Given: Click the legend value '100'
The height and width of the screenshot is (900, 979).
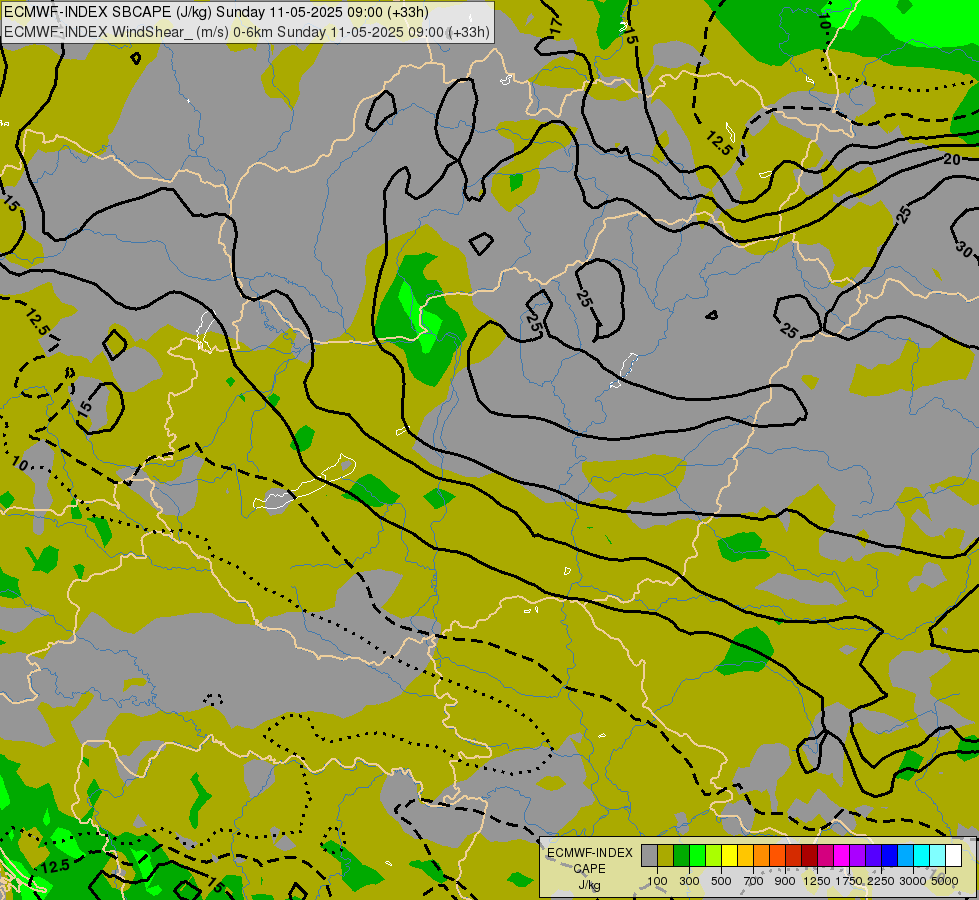Looking at the screenshot, I should [x=657, y=881].
